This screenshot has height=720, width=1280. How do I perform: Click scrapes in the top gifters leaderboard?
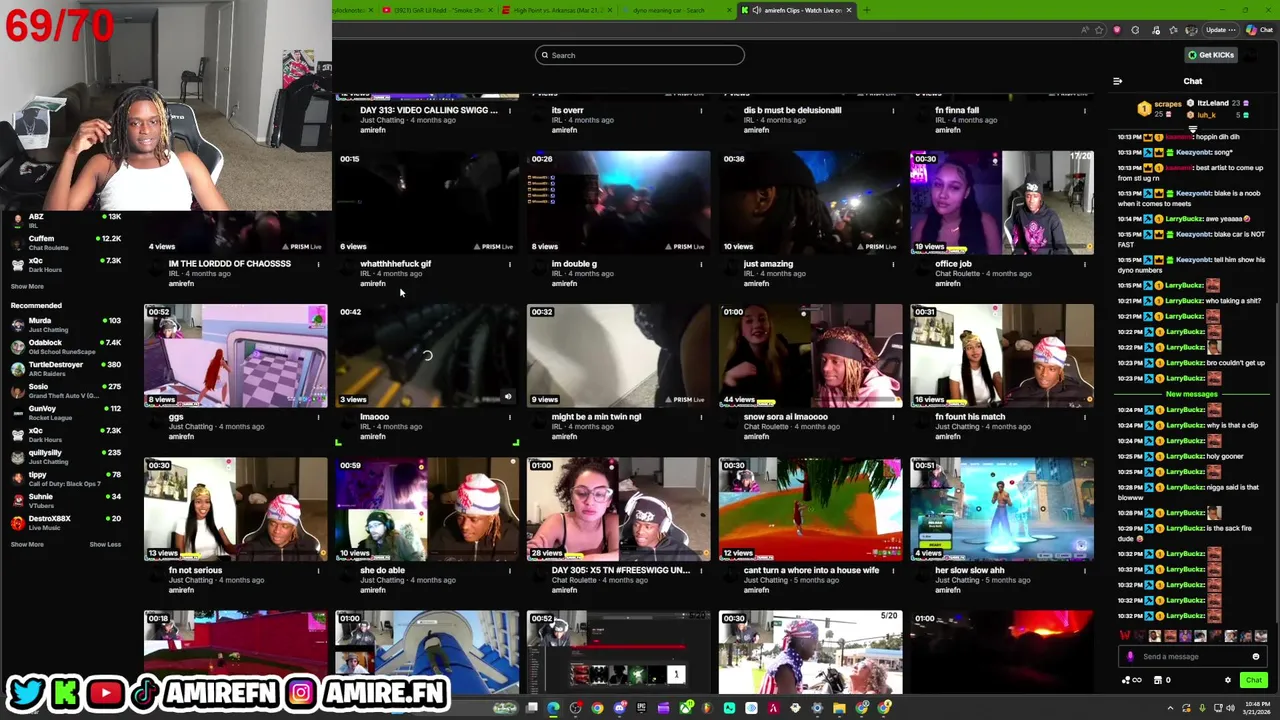point(1167,104)
